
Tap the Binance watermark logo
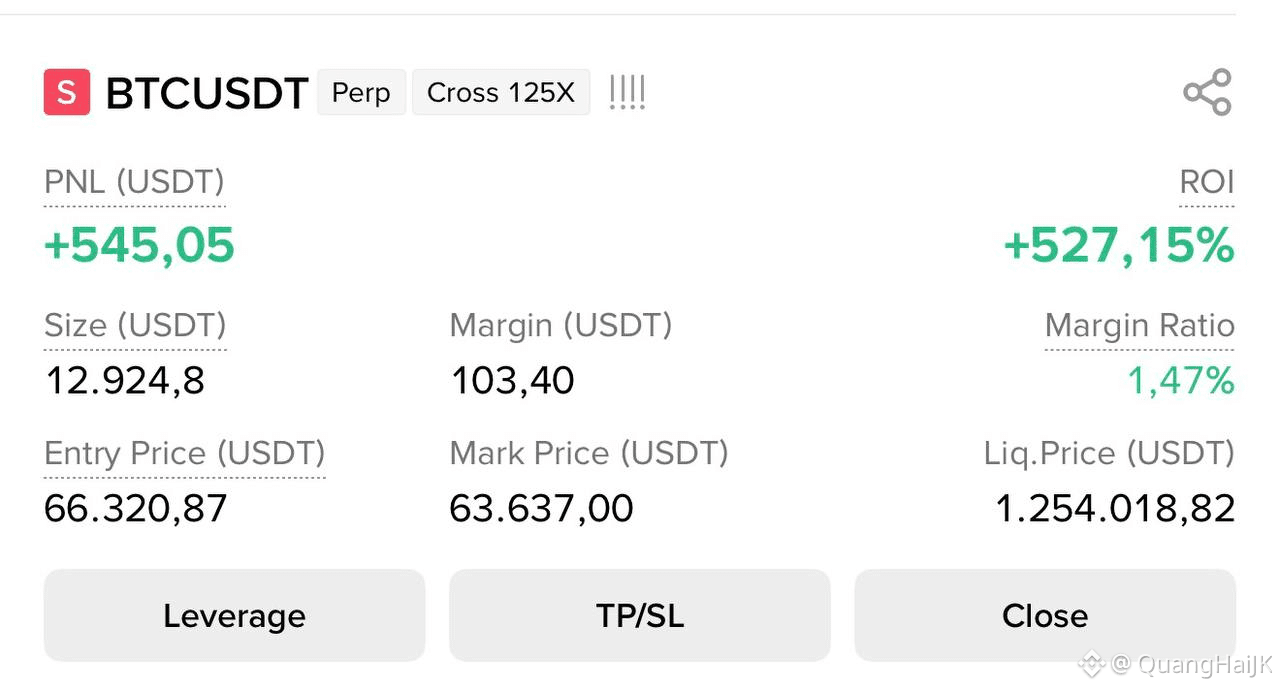pos(1091,664)
